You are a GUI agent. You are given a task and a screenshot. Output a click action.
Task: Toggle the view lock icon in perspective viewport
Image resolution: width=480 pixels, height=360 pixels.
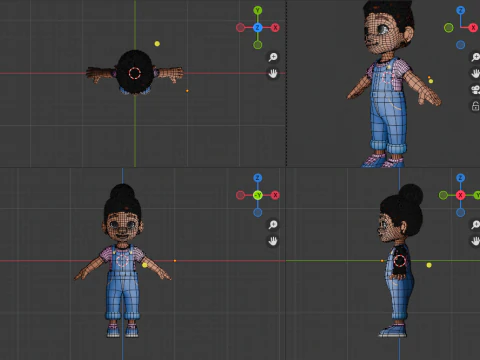click(475, 106)
